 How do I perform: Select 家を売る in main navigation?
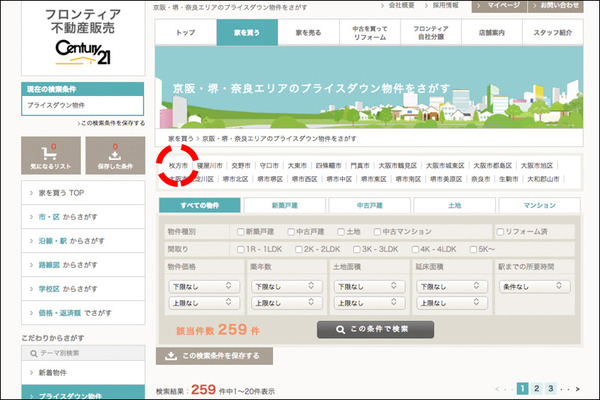309,33
